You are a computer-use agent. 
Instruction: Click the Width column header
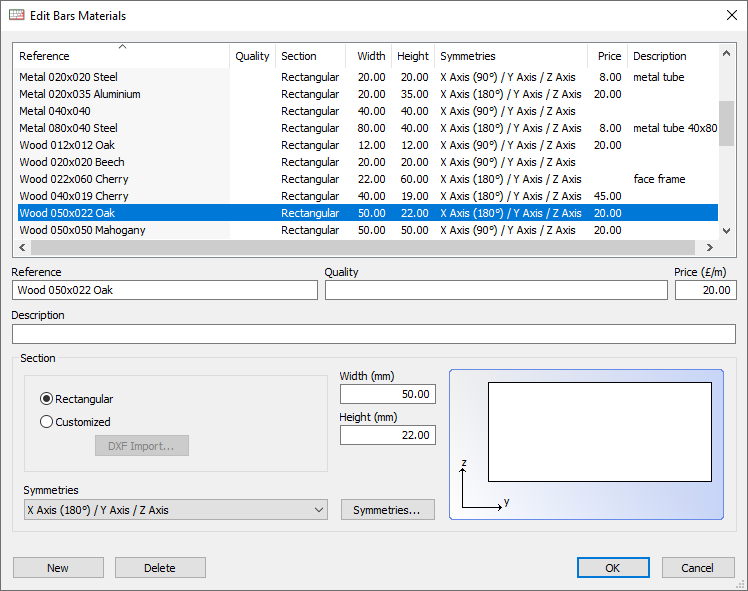tap(369, 56)
